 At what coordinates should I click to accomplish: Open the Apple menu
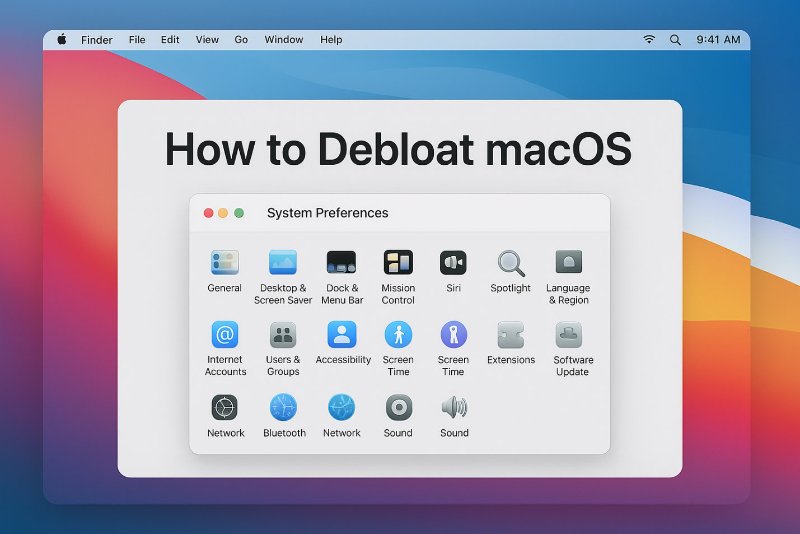(x=62, y=39)
